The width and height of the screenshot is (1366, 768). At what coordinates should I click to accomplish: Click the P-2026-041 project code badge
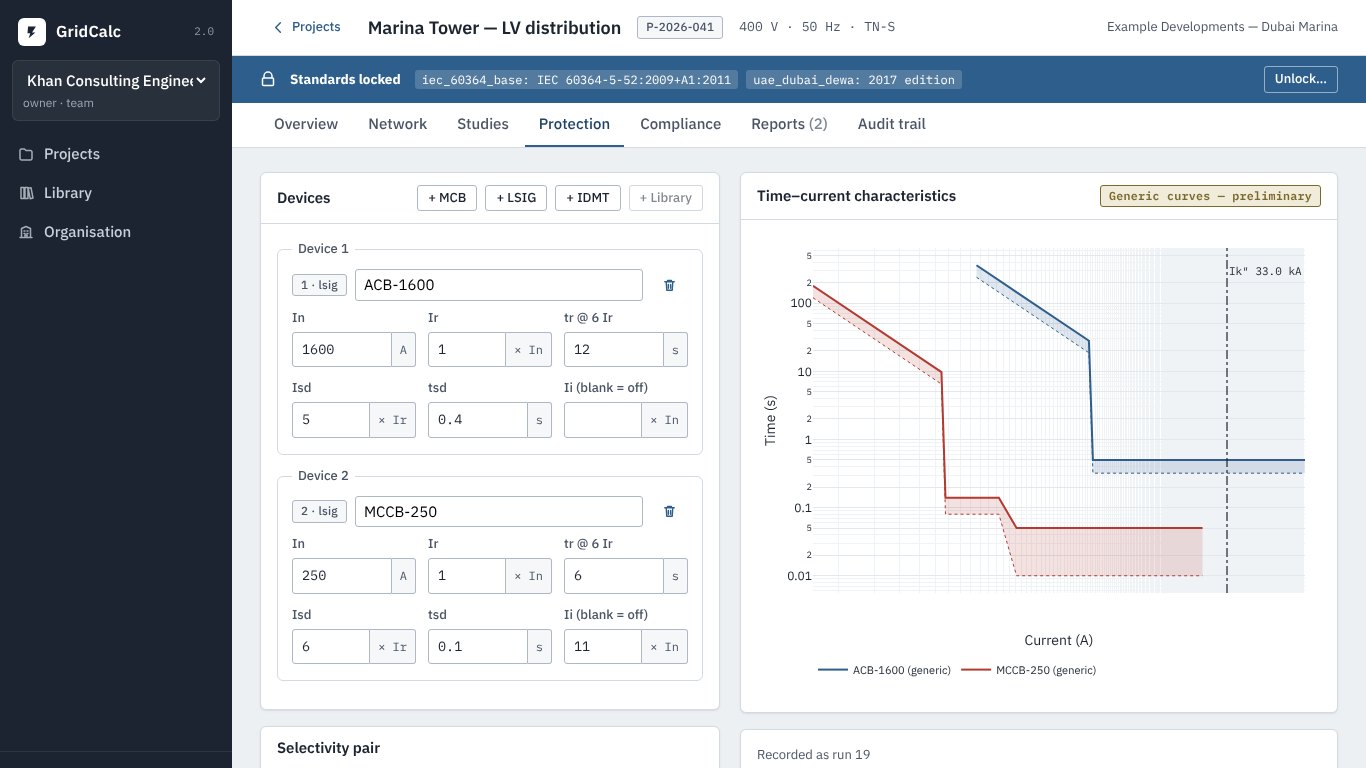click(680, 27)
